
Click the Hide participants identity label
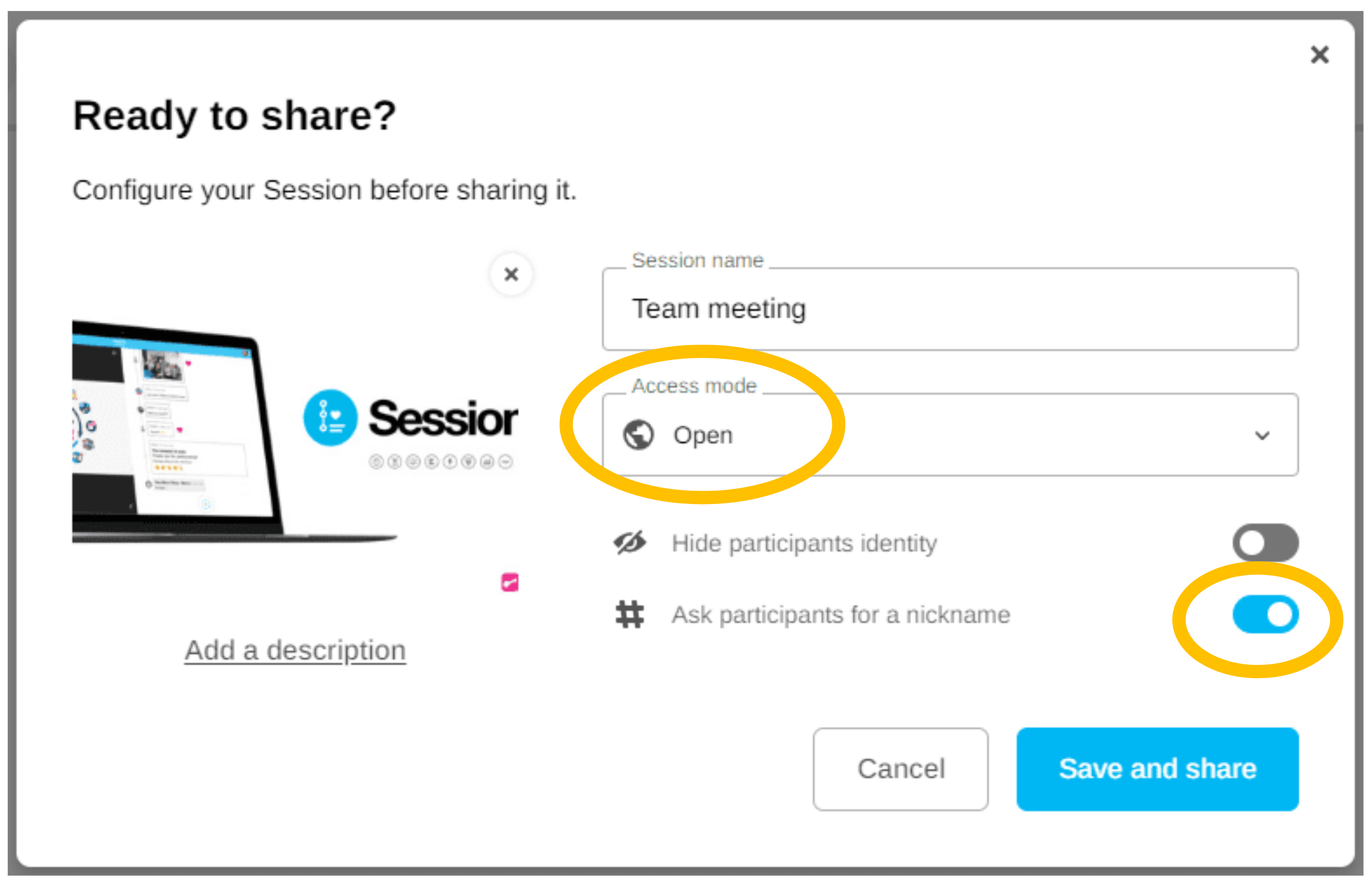804,543
